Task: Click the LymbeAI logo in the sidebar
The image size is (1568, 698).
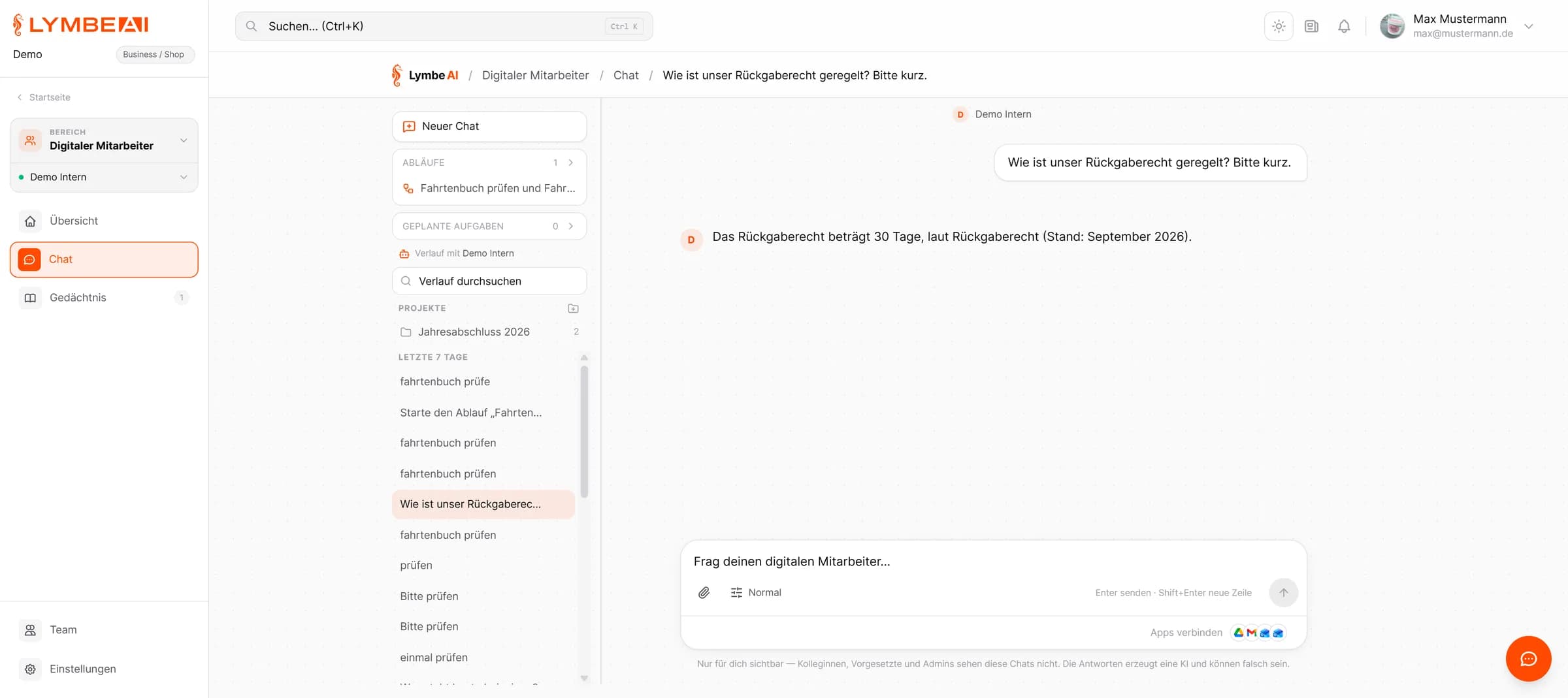Action: [x=80, y=25]
